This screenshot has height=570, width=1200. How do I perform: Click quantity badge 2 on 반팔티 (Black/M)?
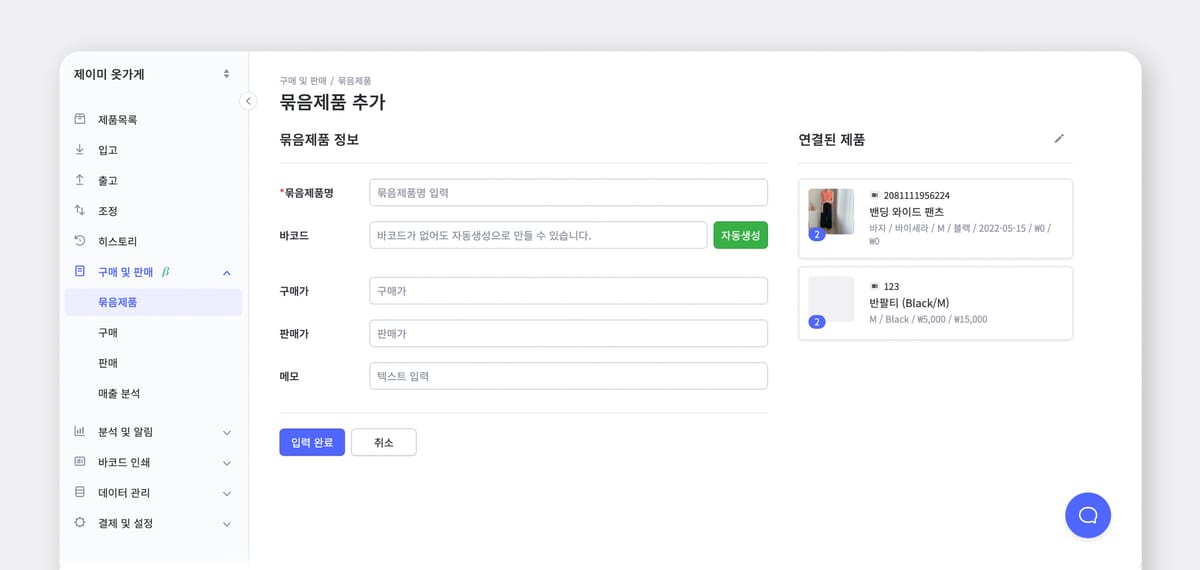click(817, 322)
